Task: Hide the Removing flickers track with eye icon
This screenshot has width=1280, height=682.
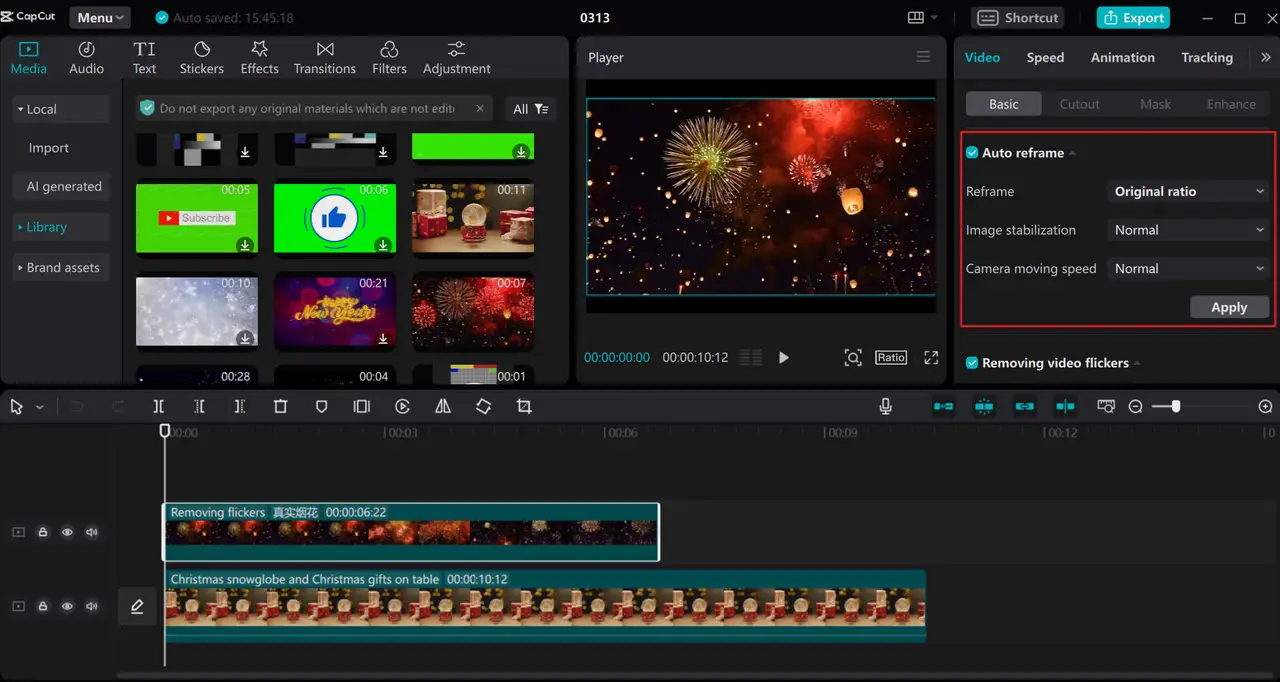Action: [67, 532]
